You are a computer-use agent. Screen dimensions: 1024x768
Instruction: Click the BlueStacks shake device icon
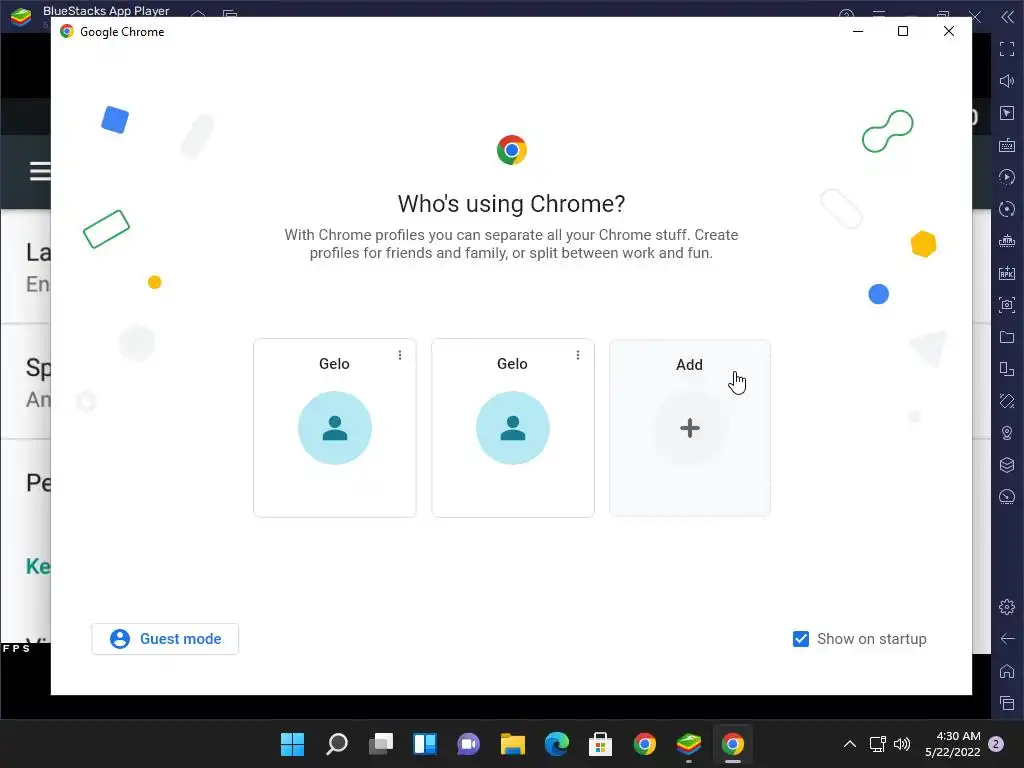click(x=1007, y=401)
